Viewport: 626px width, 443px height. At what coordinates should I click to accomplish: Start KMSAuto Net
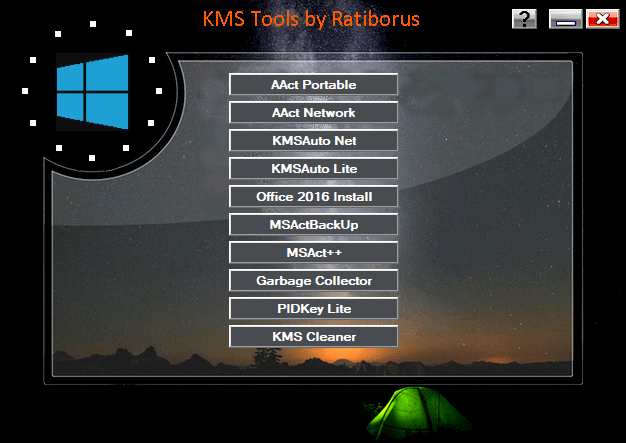click(x=313, y=141)
